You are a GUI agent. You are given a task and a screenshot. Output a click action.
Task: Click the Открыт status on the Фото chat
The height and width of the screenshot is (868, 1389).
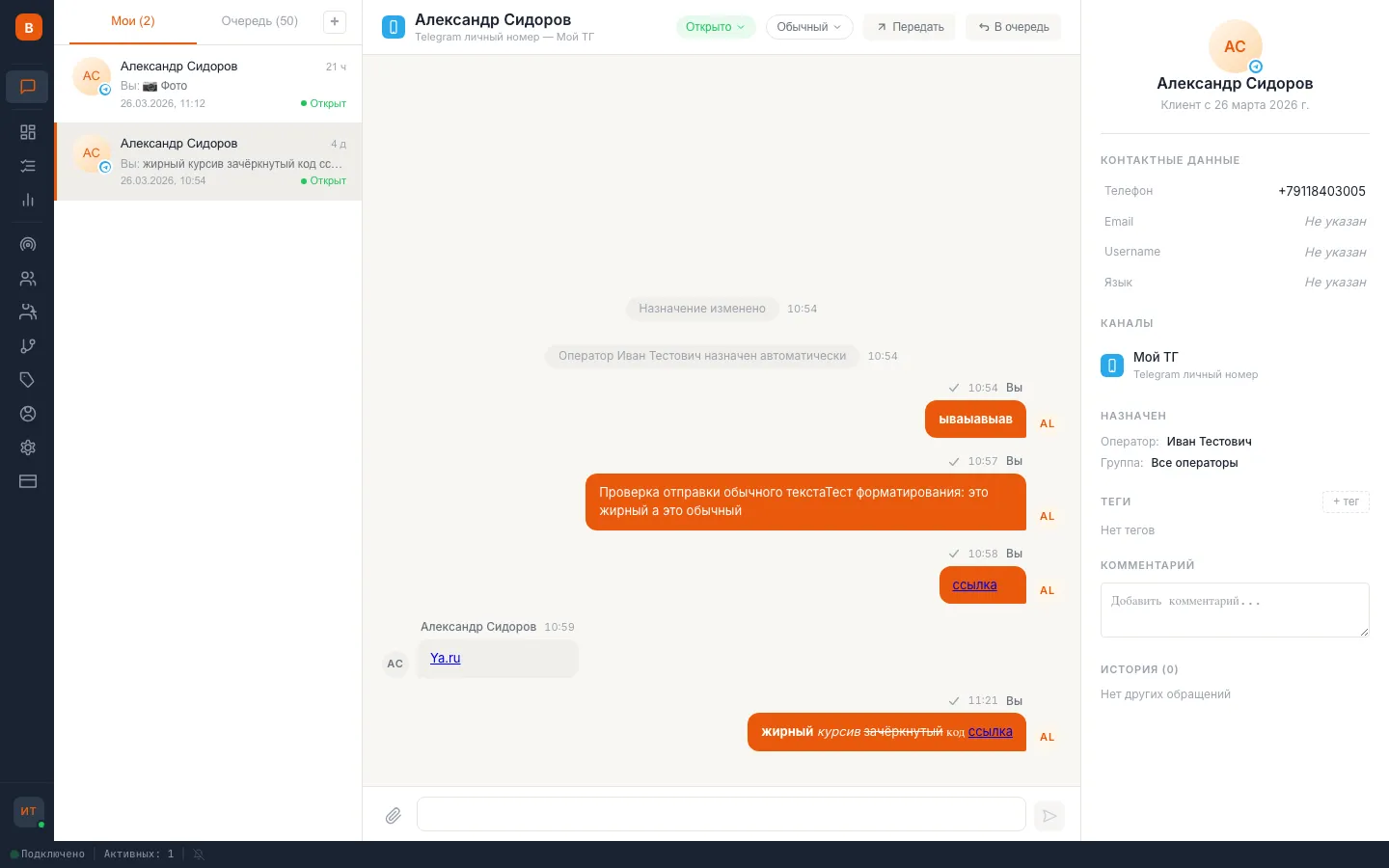pyautogui.click(x=323, y=103)
